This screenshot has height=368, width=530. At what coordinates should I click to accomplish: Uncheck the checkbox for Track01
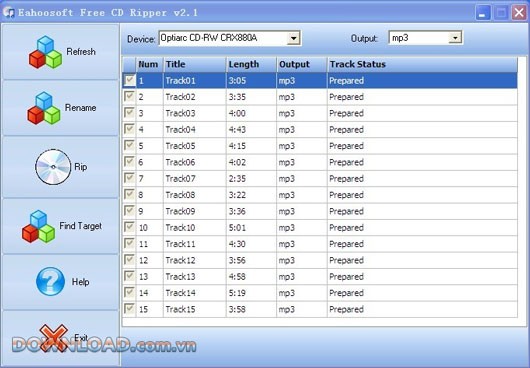pos(129,80)
